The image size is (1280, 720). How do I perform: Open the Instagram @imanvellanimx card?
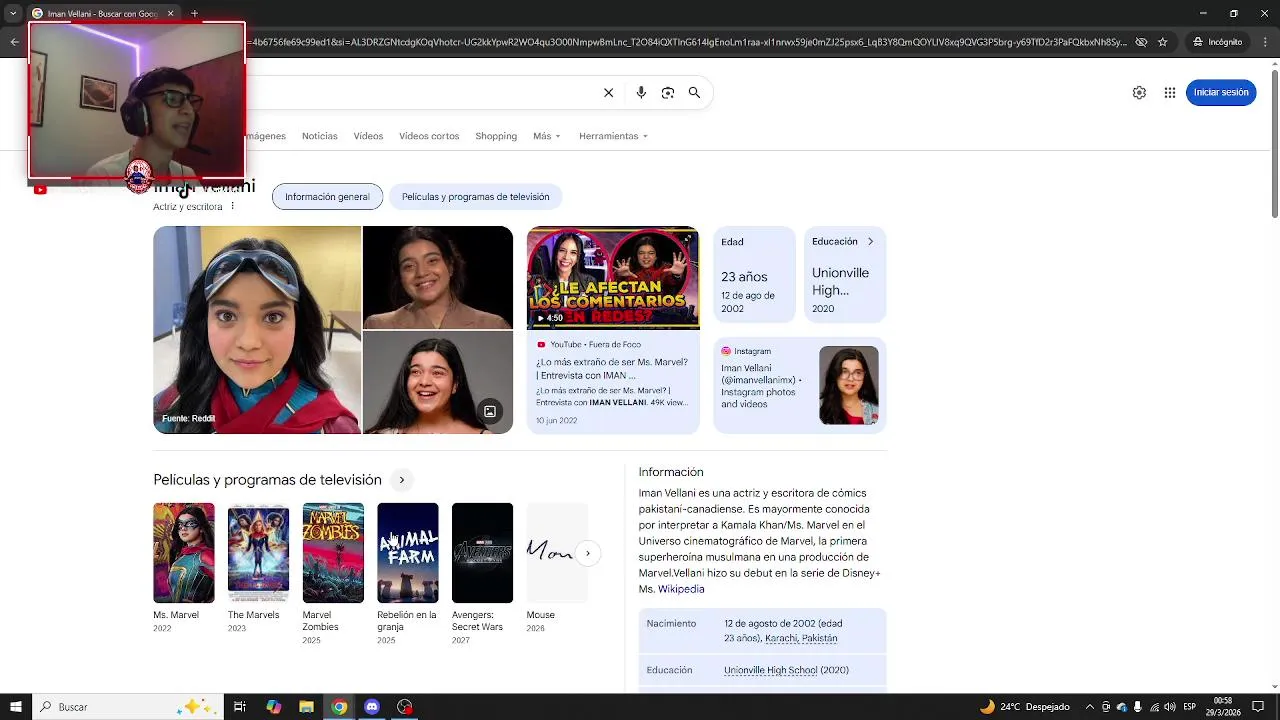[800, 385]
